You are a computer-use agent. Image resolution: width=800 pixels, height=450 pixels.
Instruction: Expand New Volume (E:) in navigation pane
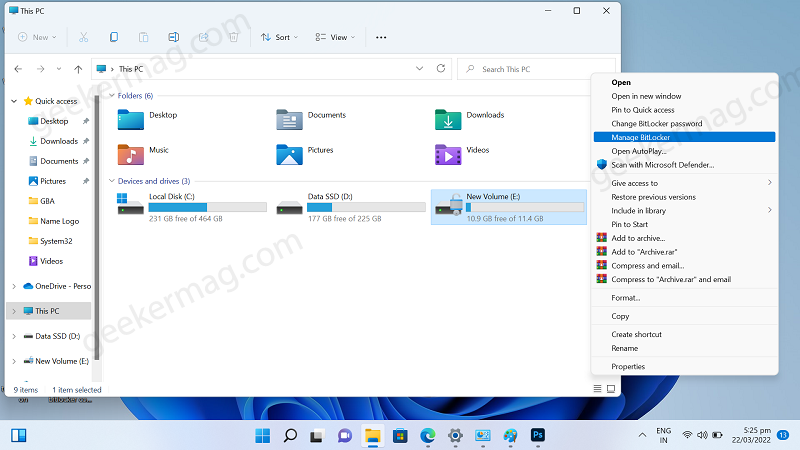[x=14, y=361]
